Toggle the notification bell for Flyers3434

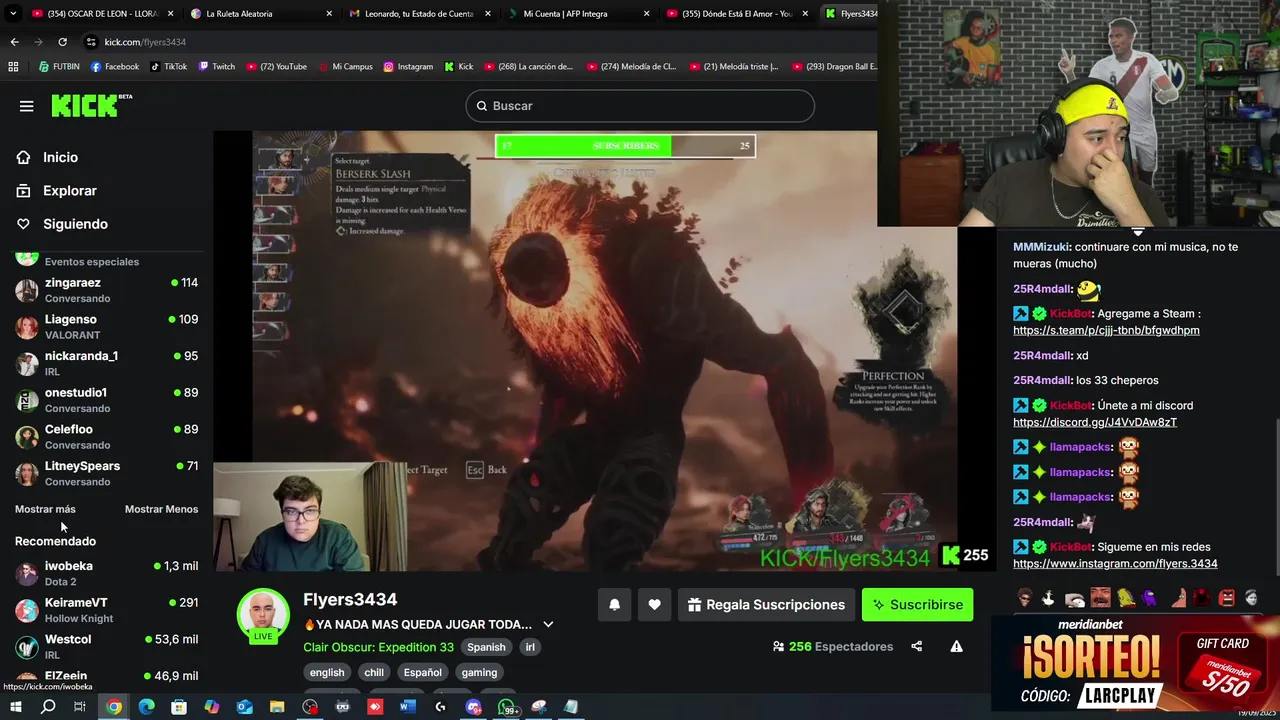click(x=615, y=604)
